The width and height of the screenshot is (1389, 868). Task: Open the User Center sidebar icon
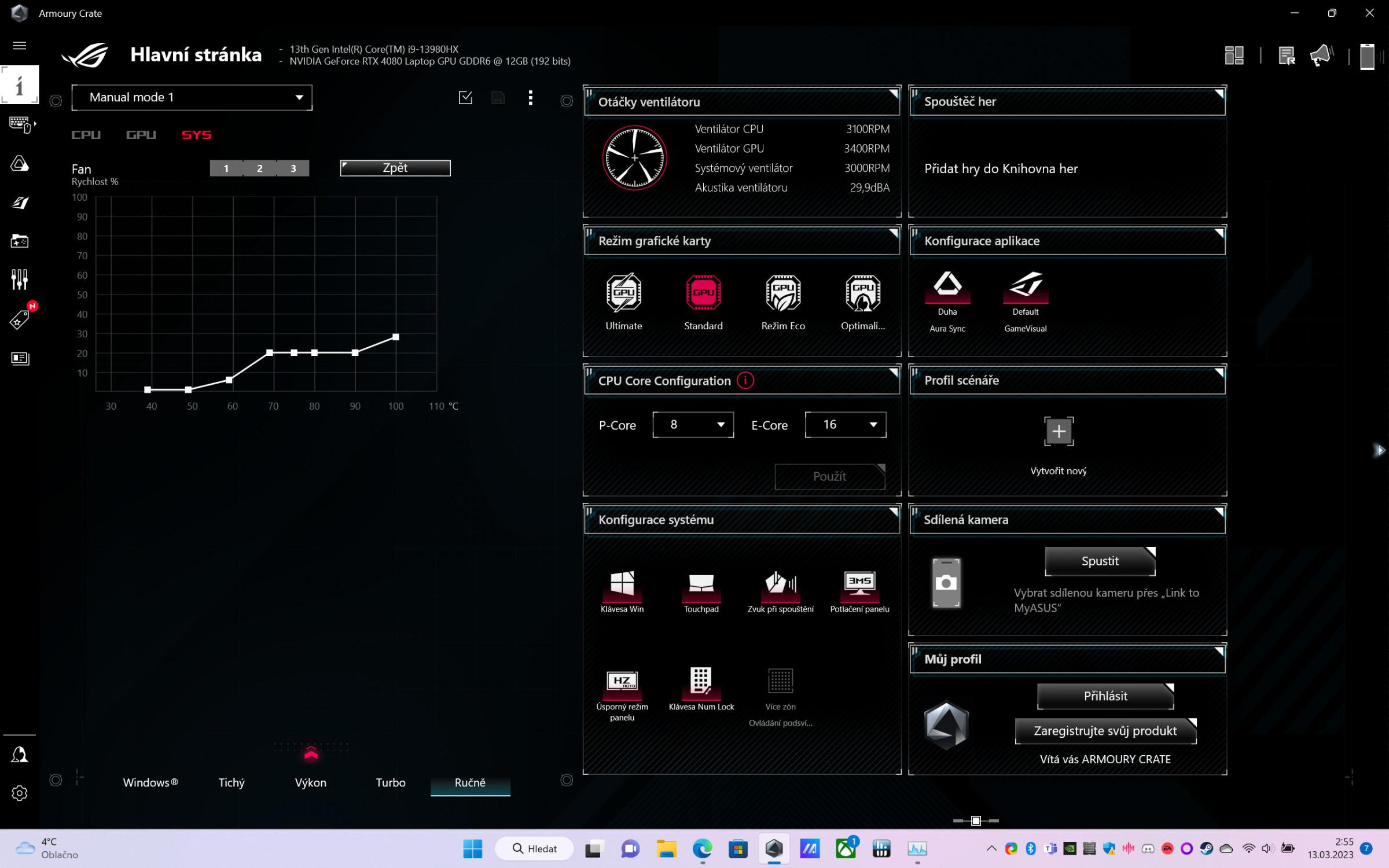click(20, 754)
